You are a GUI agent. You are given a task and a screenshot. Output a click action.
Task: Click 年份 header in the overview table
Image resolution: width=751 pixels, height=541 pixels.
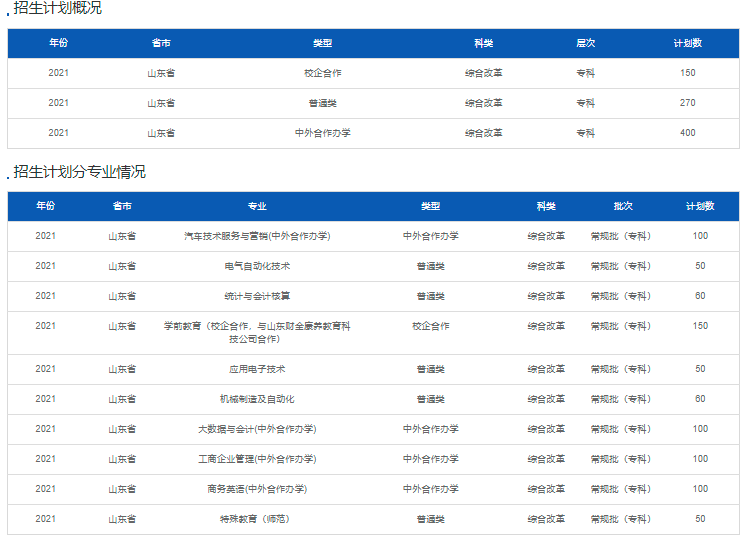coord(58,43)
